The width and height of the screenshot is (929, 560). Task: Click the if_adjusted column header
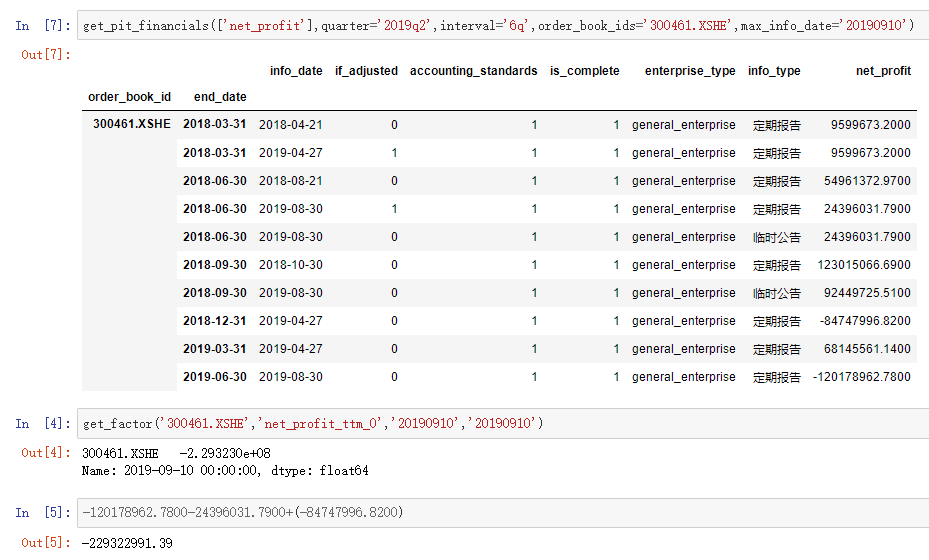tap(366, 71)
